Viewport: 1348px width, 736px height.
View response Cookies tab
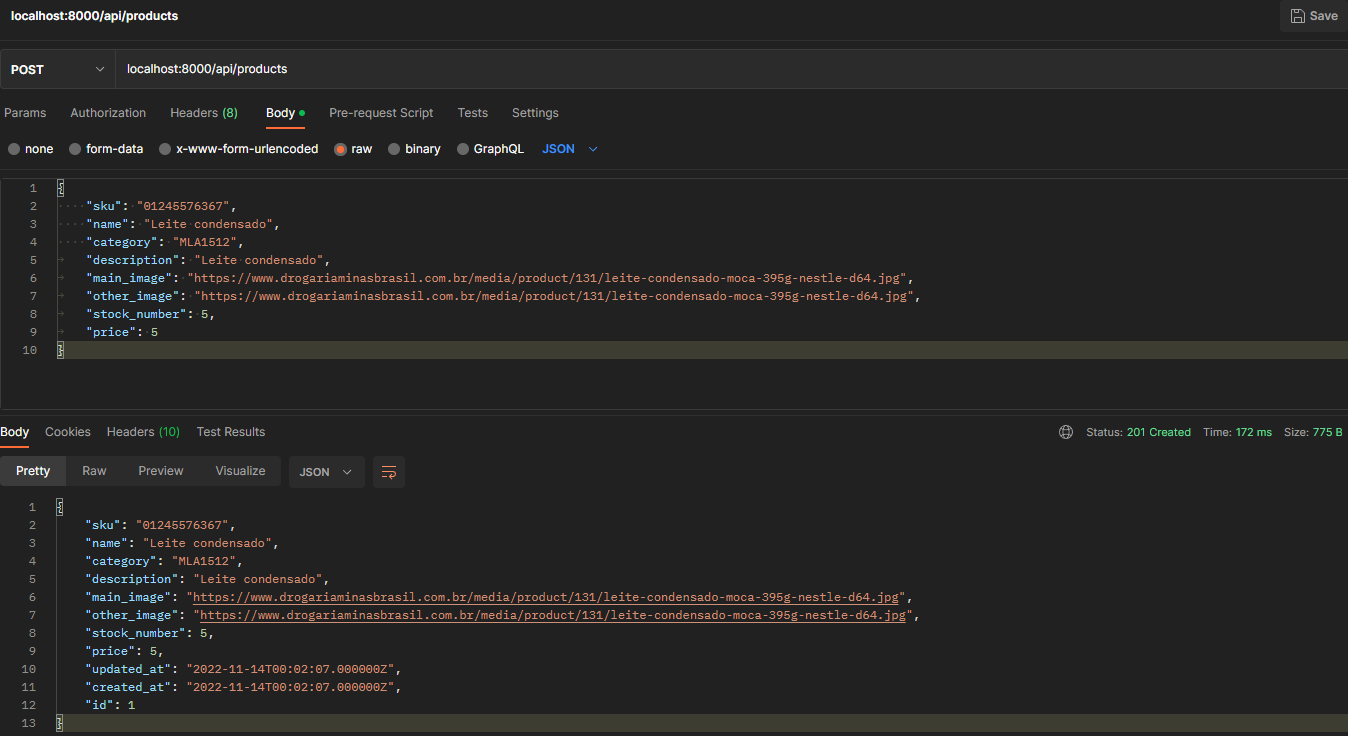pos(67,431)
